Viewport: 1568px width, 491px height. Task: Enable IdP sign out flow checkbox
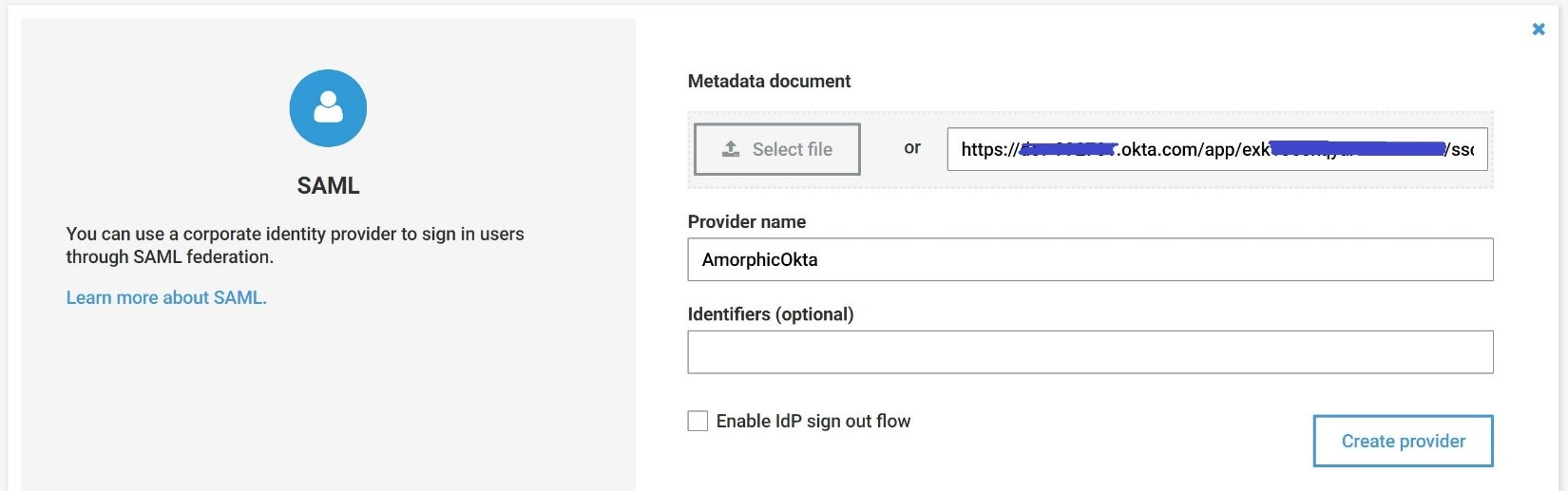point(698,421)
